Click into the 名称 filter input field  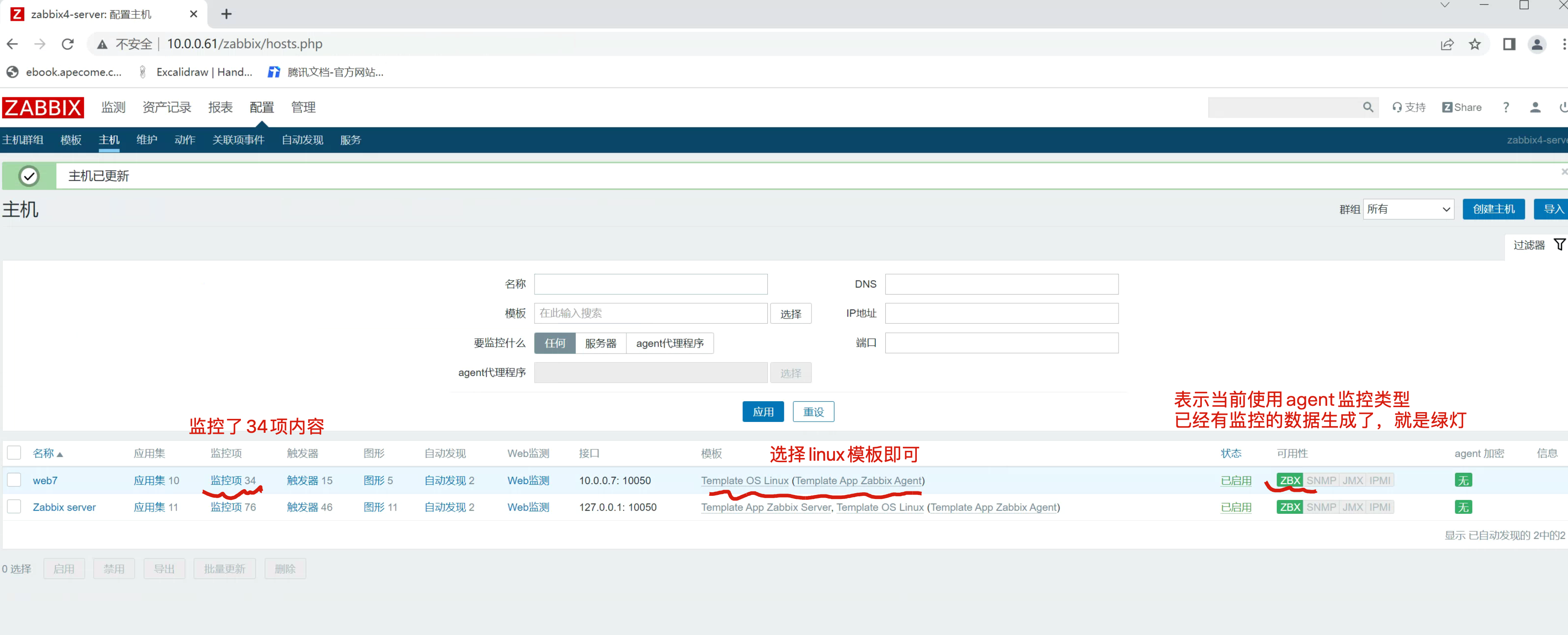650,284
